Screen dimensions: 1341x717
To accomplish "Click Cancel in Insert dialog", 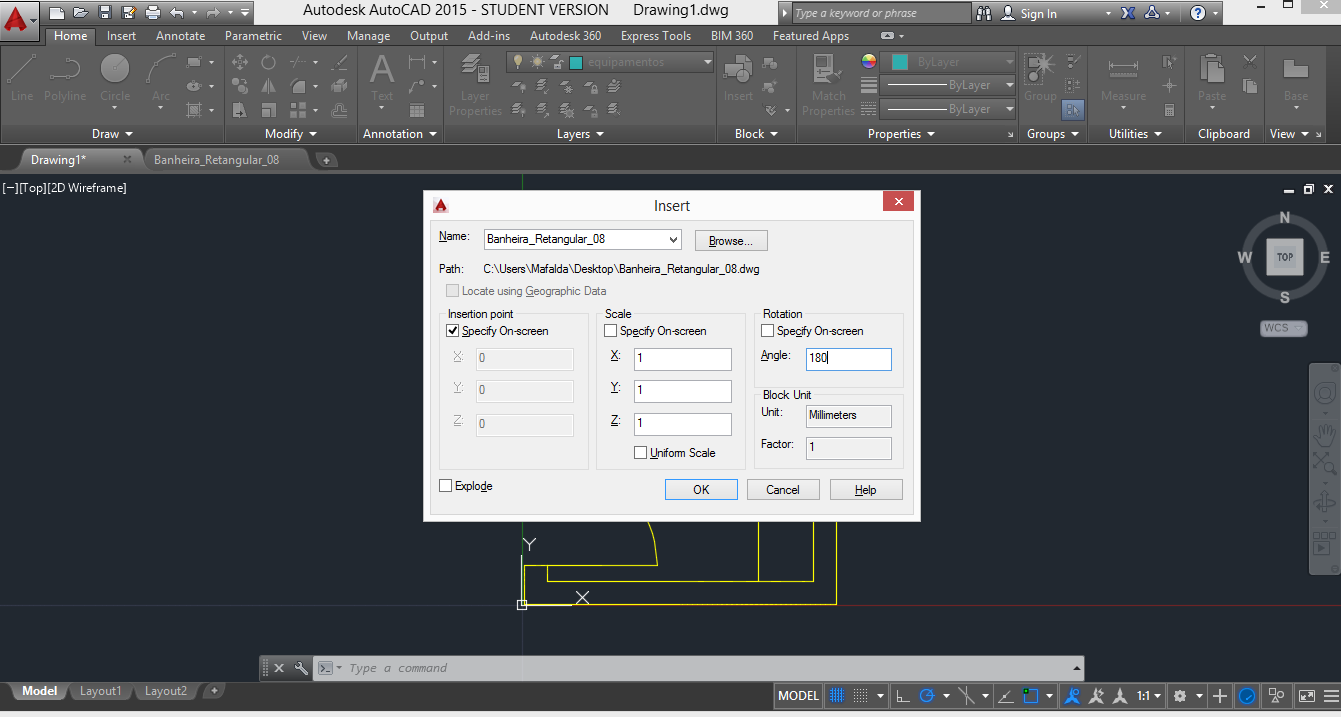I will (x=783, y=490).
